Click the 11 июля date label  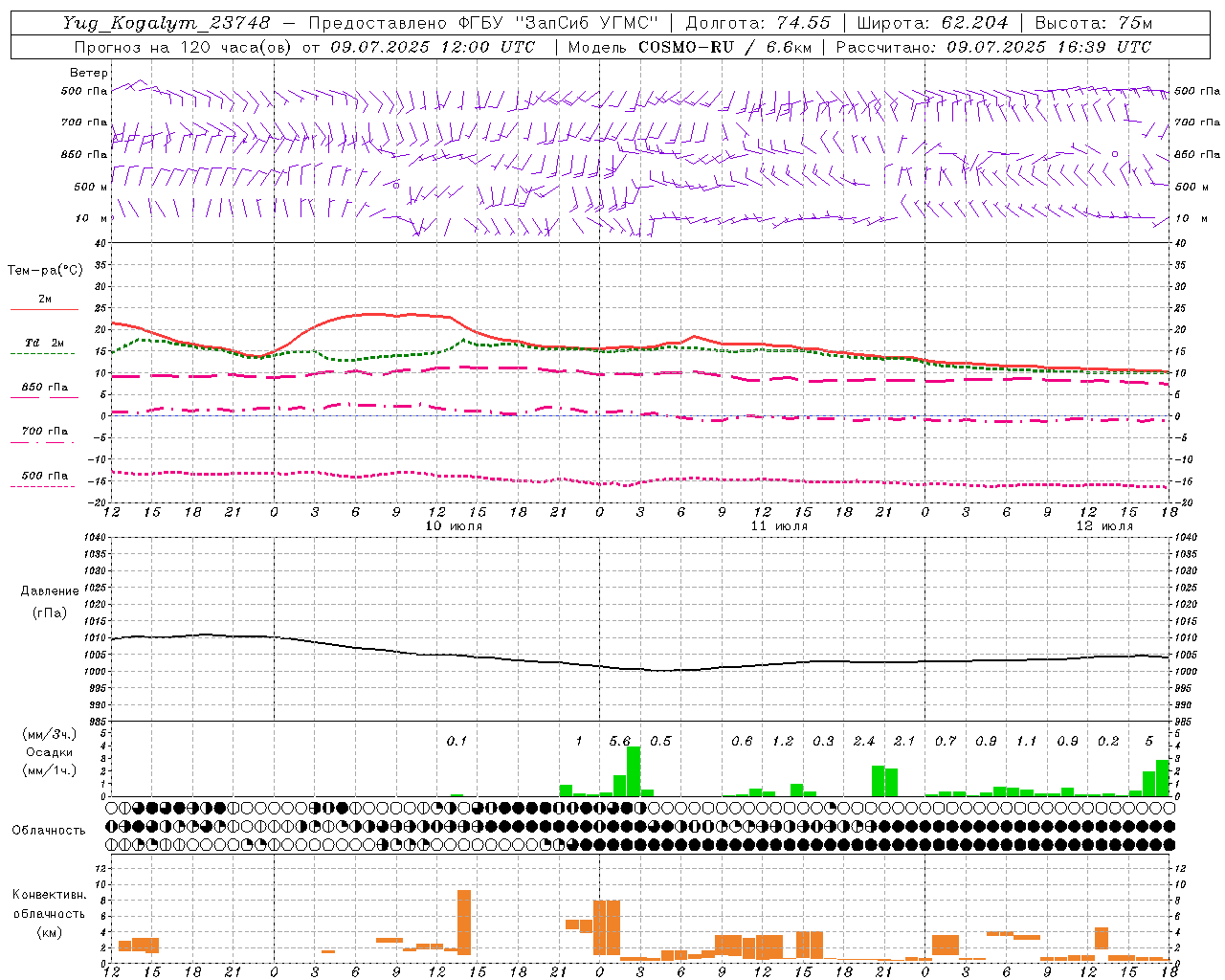(779, 526)
